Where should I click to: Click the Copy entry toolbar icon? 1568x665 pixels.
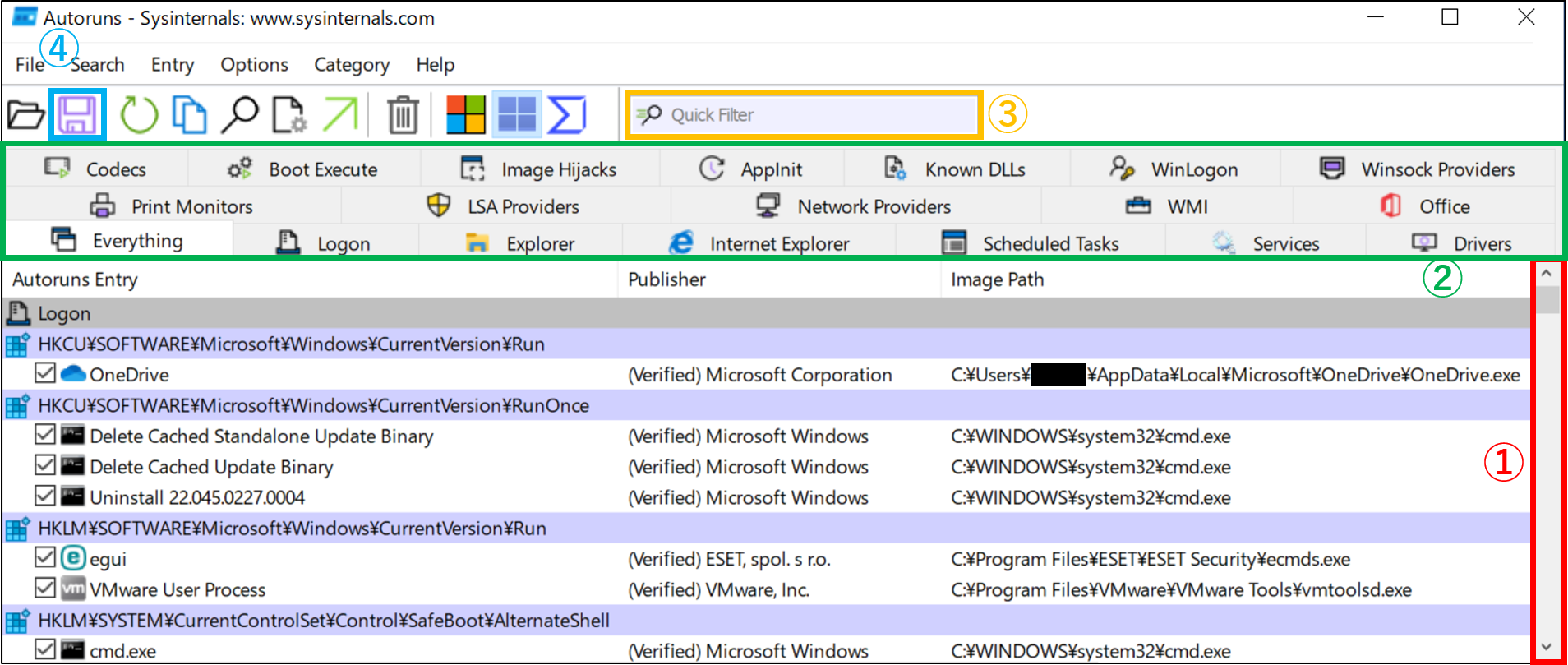pos(189,115)
